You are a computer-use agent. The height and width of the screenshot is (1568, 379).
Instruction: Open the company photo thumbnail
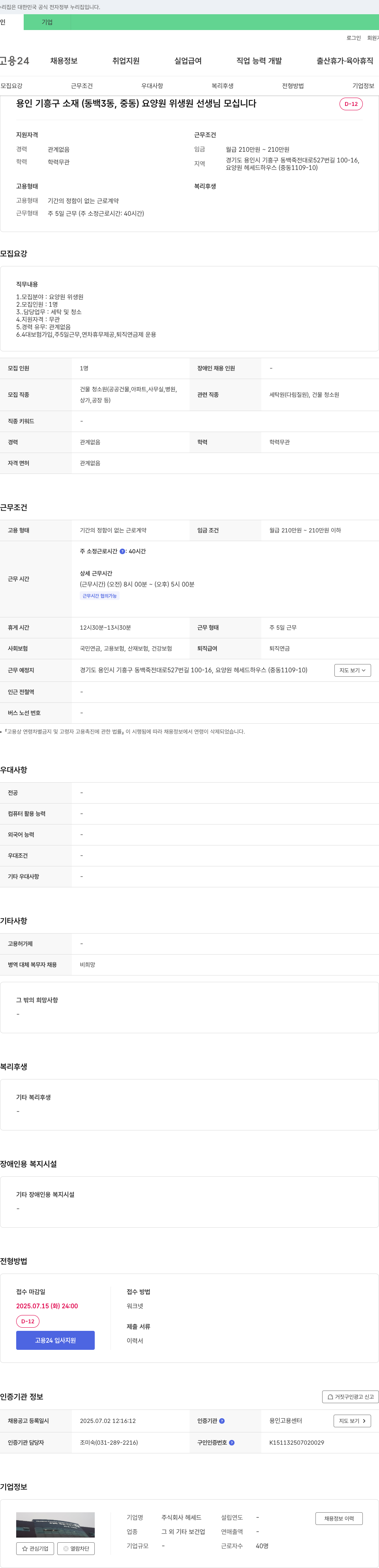click(55, 1525)
